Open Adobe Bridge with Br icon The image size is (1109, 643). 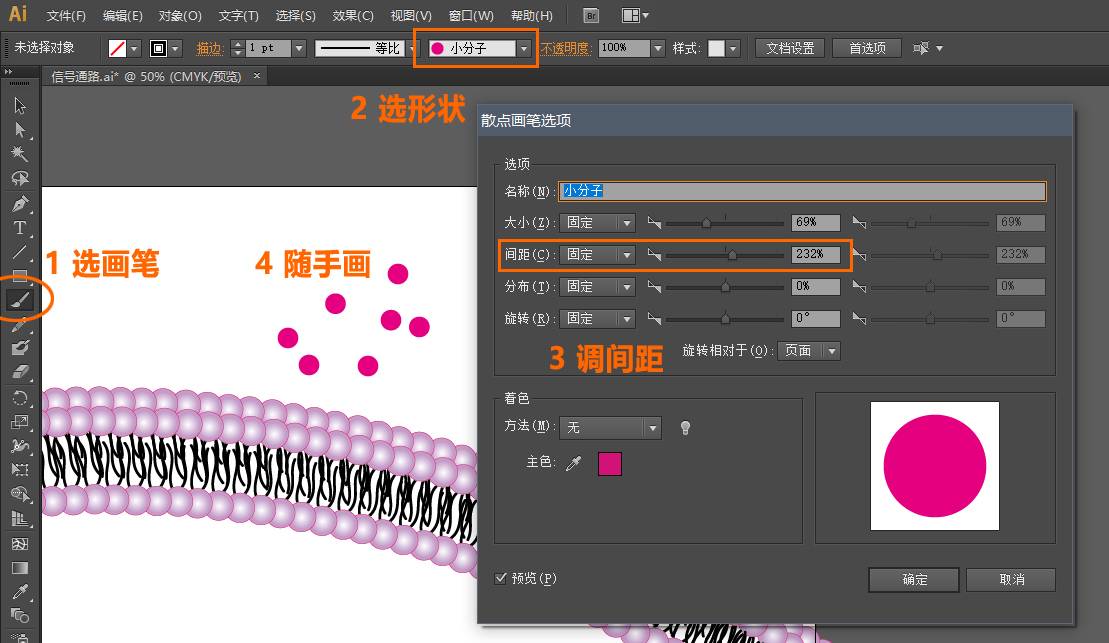coord(591,16)
